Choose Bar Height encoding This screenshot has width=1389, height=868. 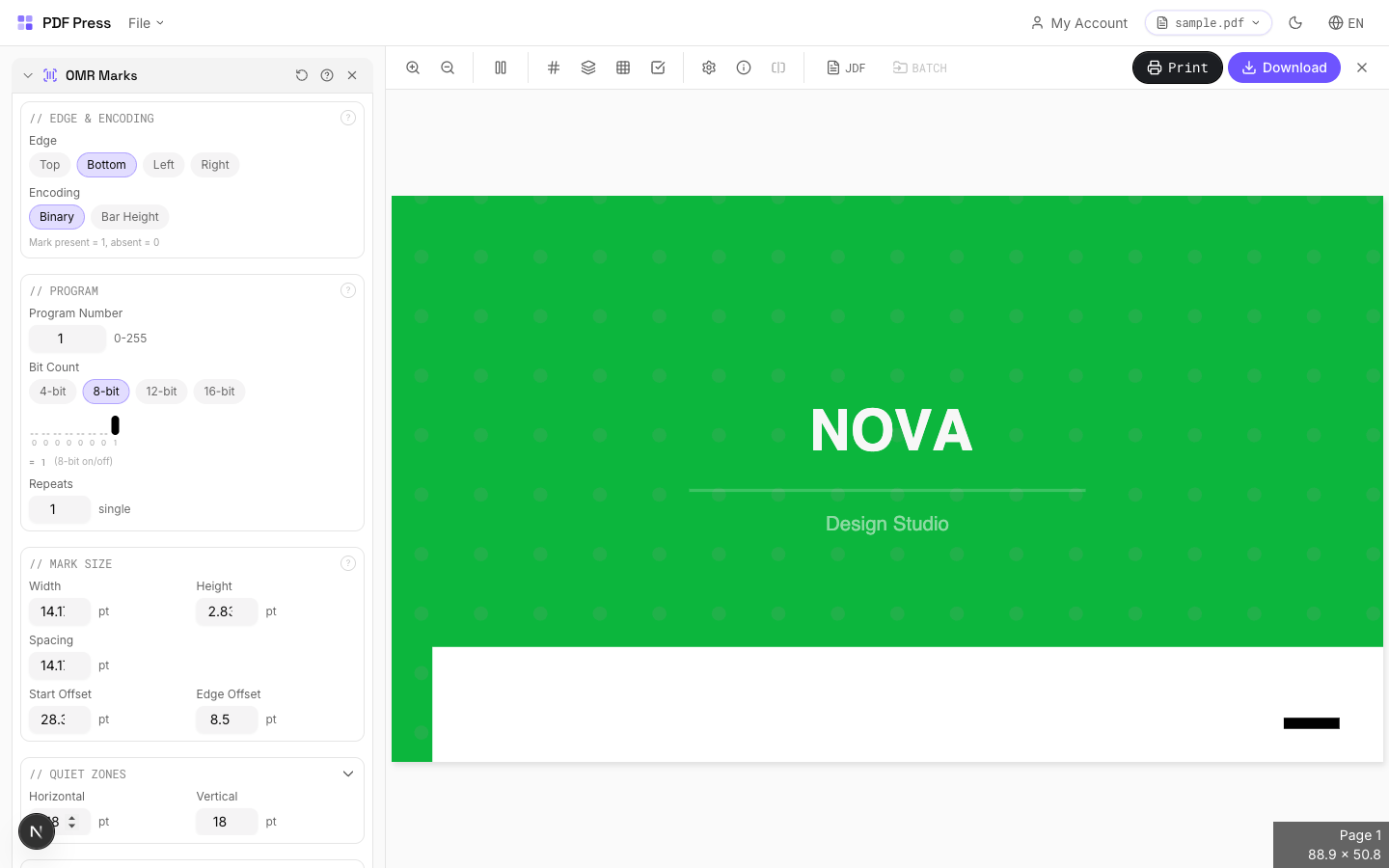click(129, 217)
